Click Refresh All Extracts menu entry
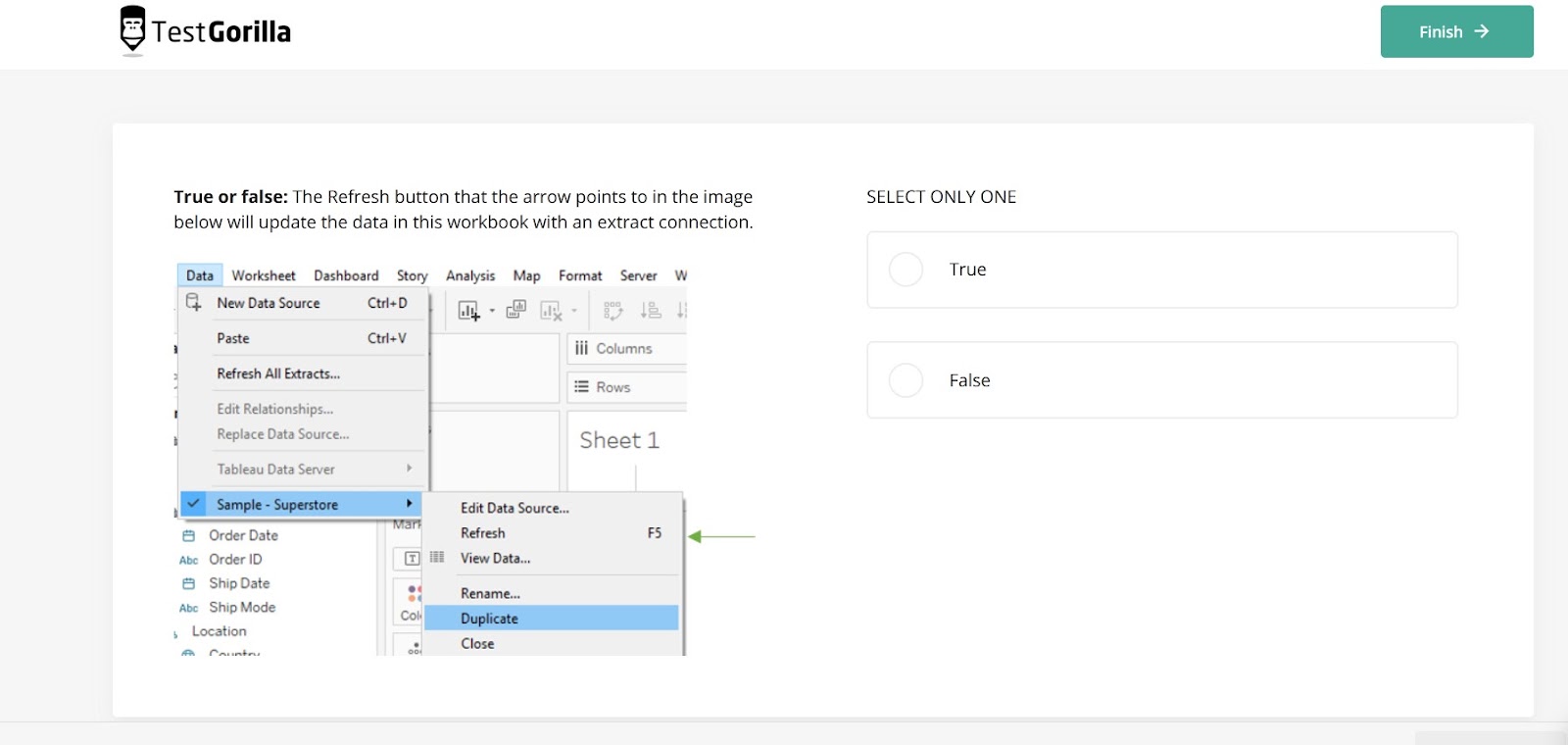This screenshot has height=745, width=1568. click(x=278, y=373)
